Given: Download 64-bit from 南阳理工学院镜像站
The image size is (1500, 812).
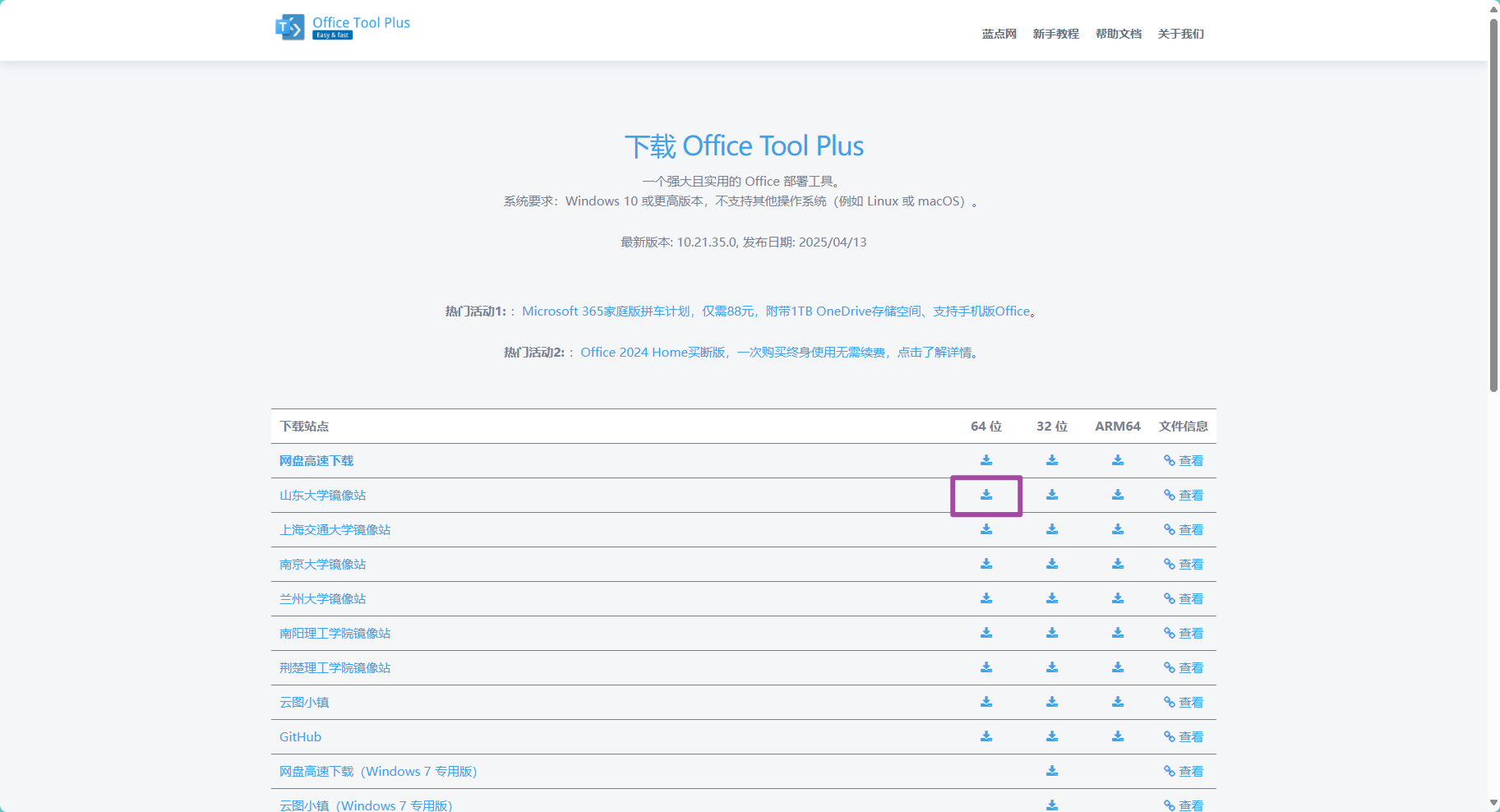Looking at the screenshot, I should pyautogui.click(x=986, y=633).
